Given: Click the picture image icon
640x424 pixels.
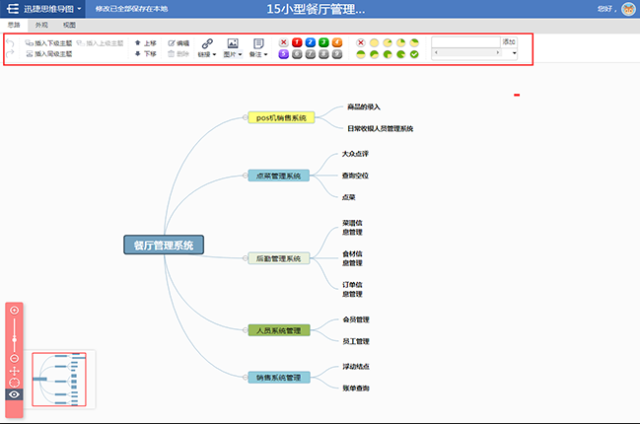Looking at the screenshot, I should coord(233,43).
